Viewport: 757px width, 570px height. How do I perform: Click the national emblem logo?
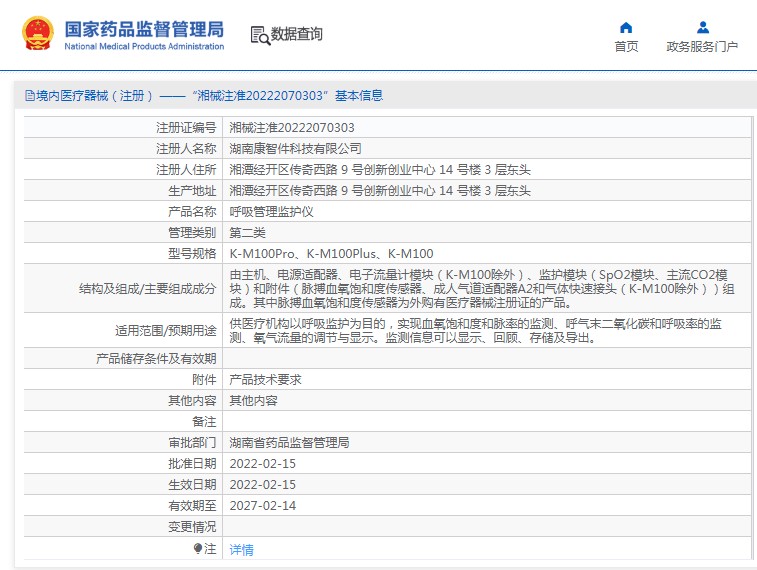click(39, 34)
